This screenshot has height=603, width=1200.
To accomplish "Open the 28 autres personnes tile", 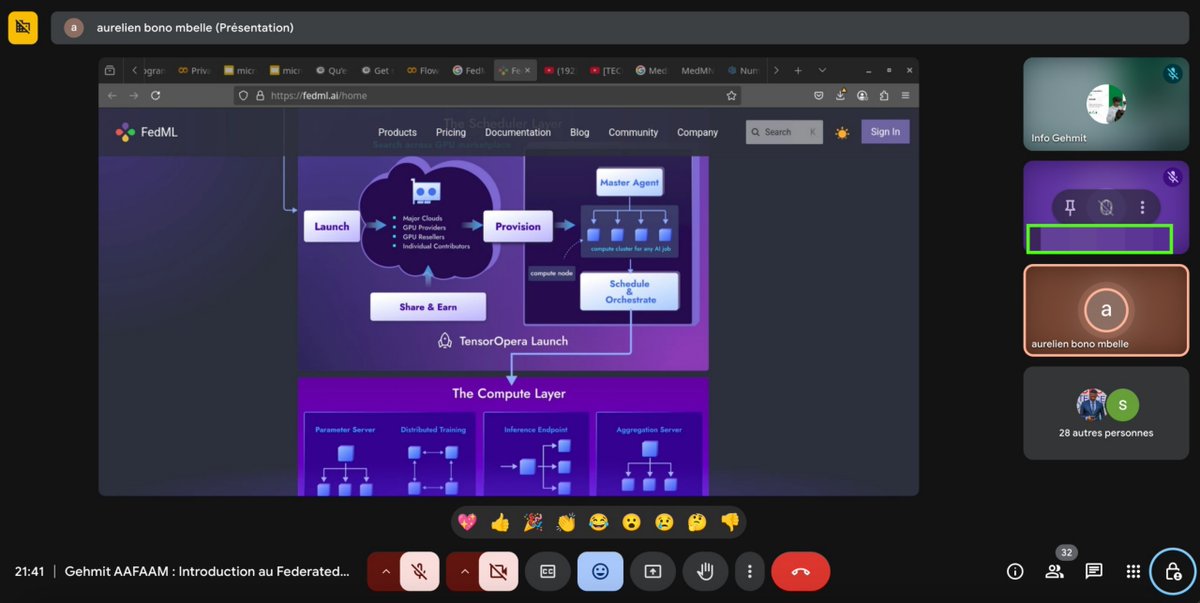I will [x=1106, y=413].
